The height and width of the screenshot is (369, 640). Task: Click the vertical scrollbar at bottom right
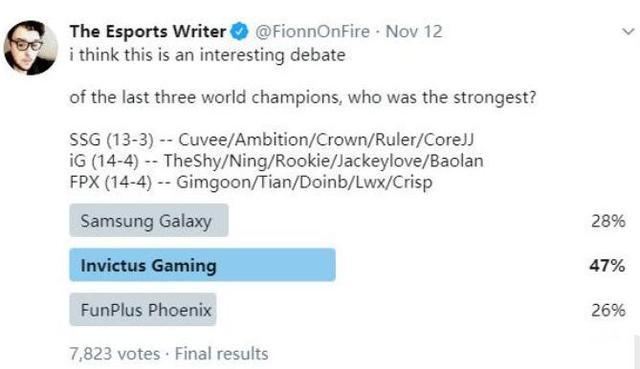click(x=637, y=352)
